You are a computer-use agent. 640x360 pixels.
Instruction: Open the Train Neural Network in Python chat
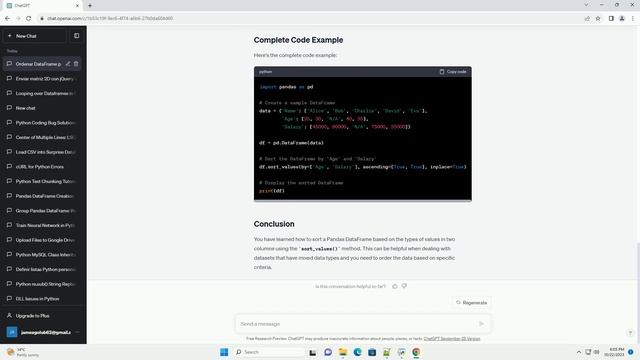coord(42,225)
